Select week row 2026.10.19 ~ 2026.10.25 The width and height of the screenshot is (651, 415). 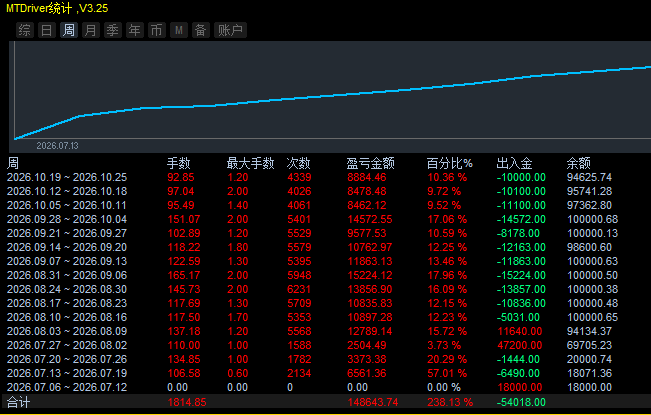point(326,177)
